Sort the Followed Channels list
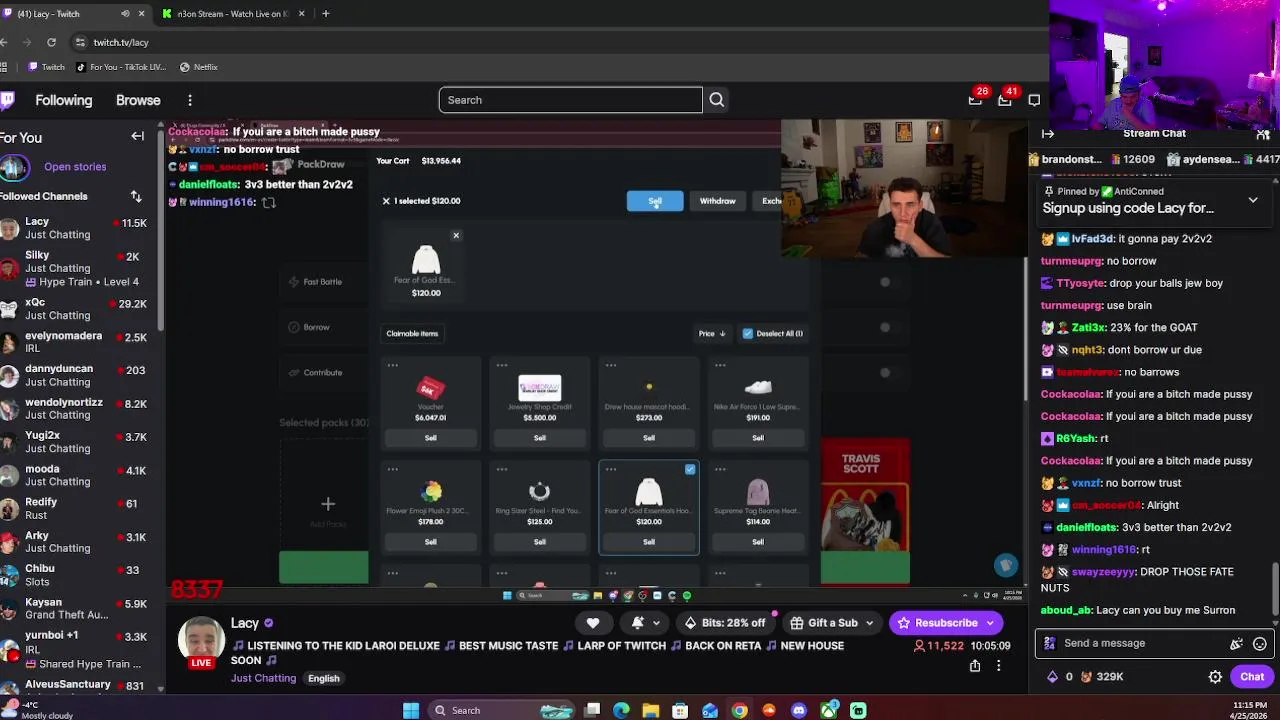 coord(136,196)
